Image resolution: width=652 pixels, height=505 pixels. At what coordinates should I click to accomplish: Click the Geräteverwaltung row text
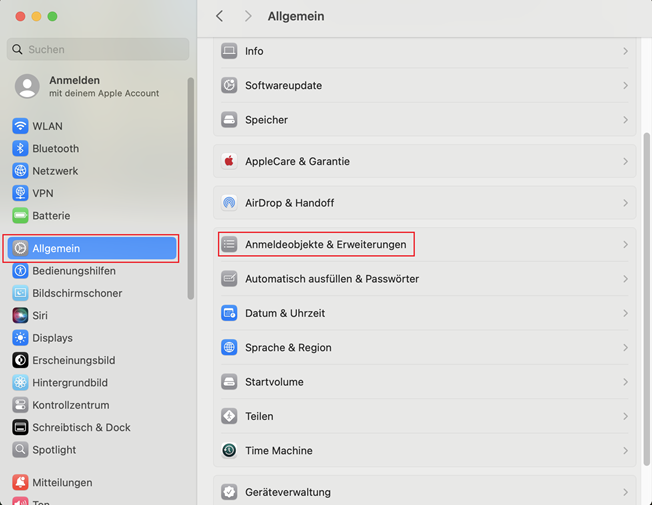(288, 492)
